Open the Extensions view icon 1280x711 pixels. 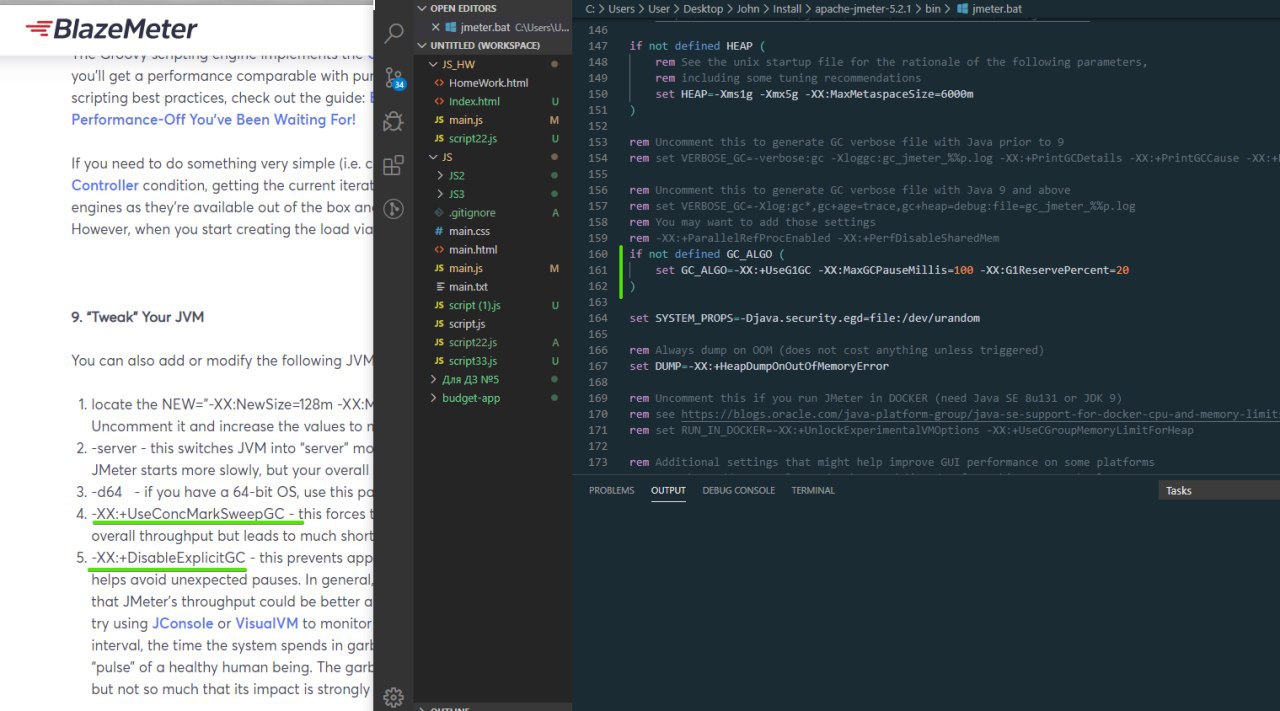394,165
